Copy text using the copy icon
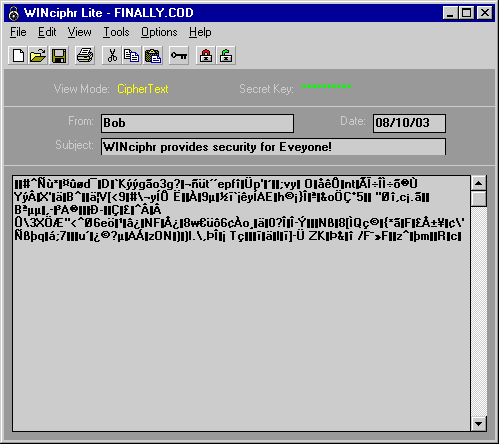This screenshot has height=444, width=499. point(132,56)
